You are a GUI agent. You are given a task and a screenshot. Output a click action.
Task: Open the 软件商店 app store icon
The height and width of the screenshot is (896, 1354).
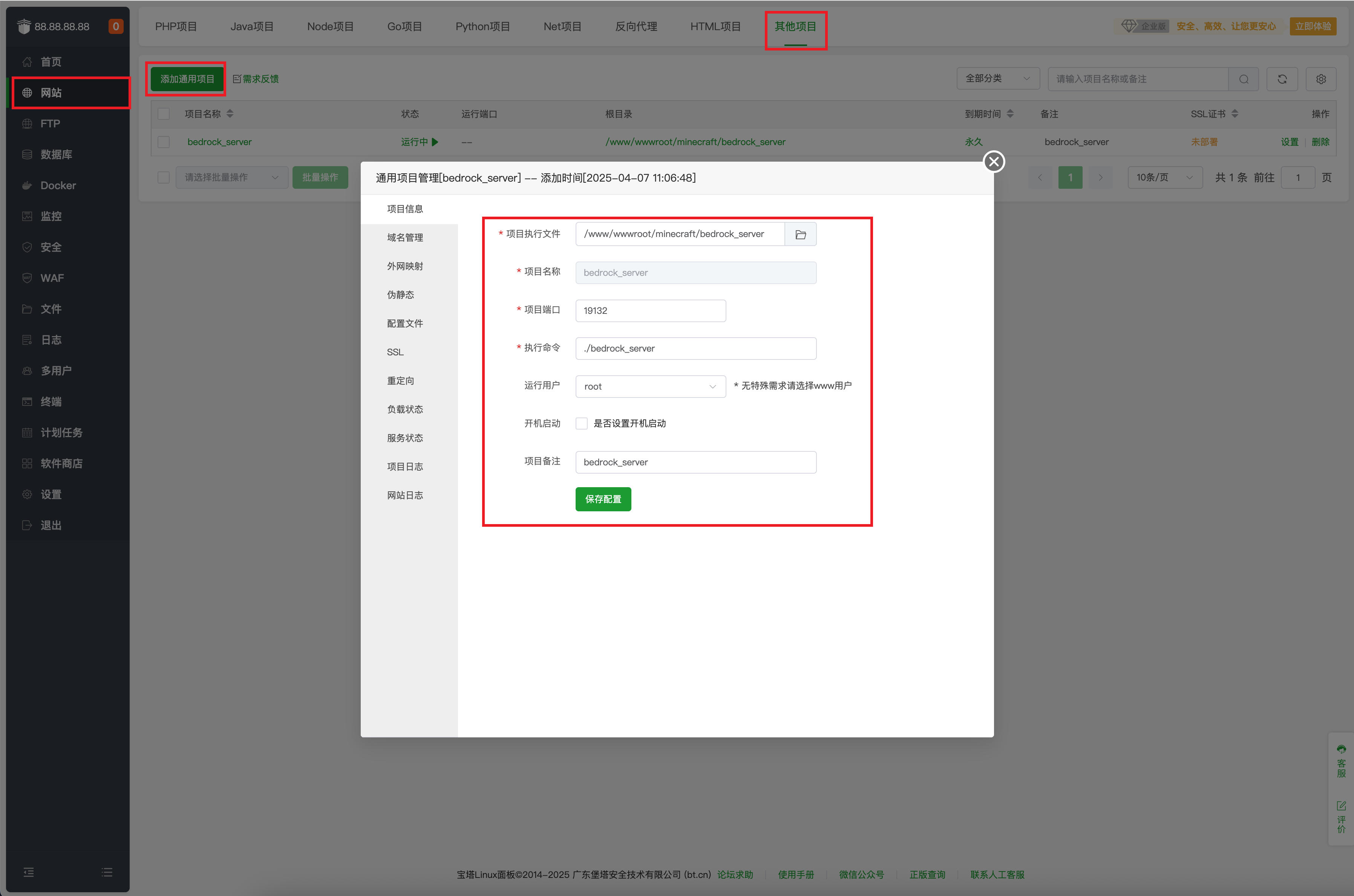pos(27,463)
